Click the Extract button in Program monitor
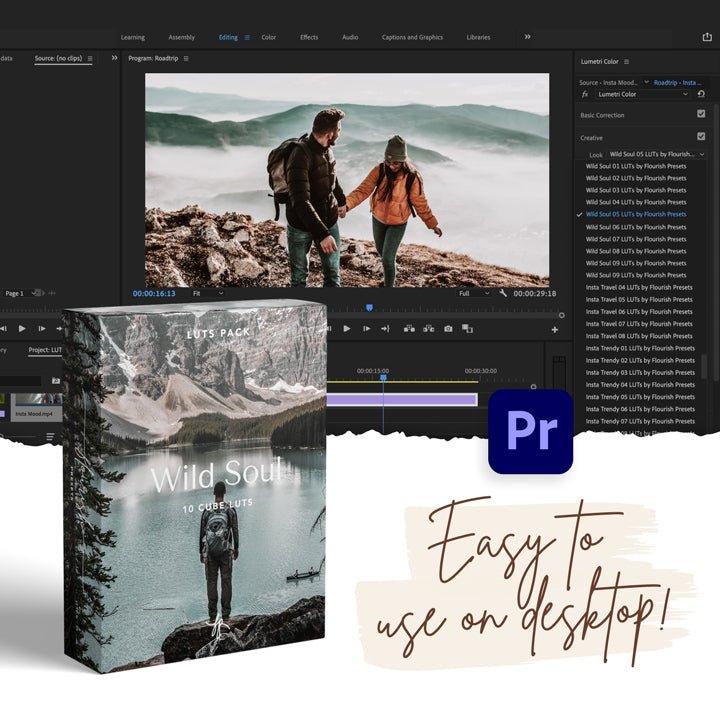 429,329
